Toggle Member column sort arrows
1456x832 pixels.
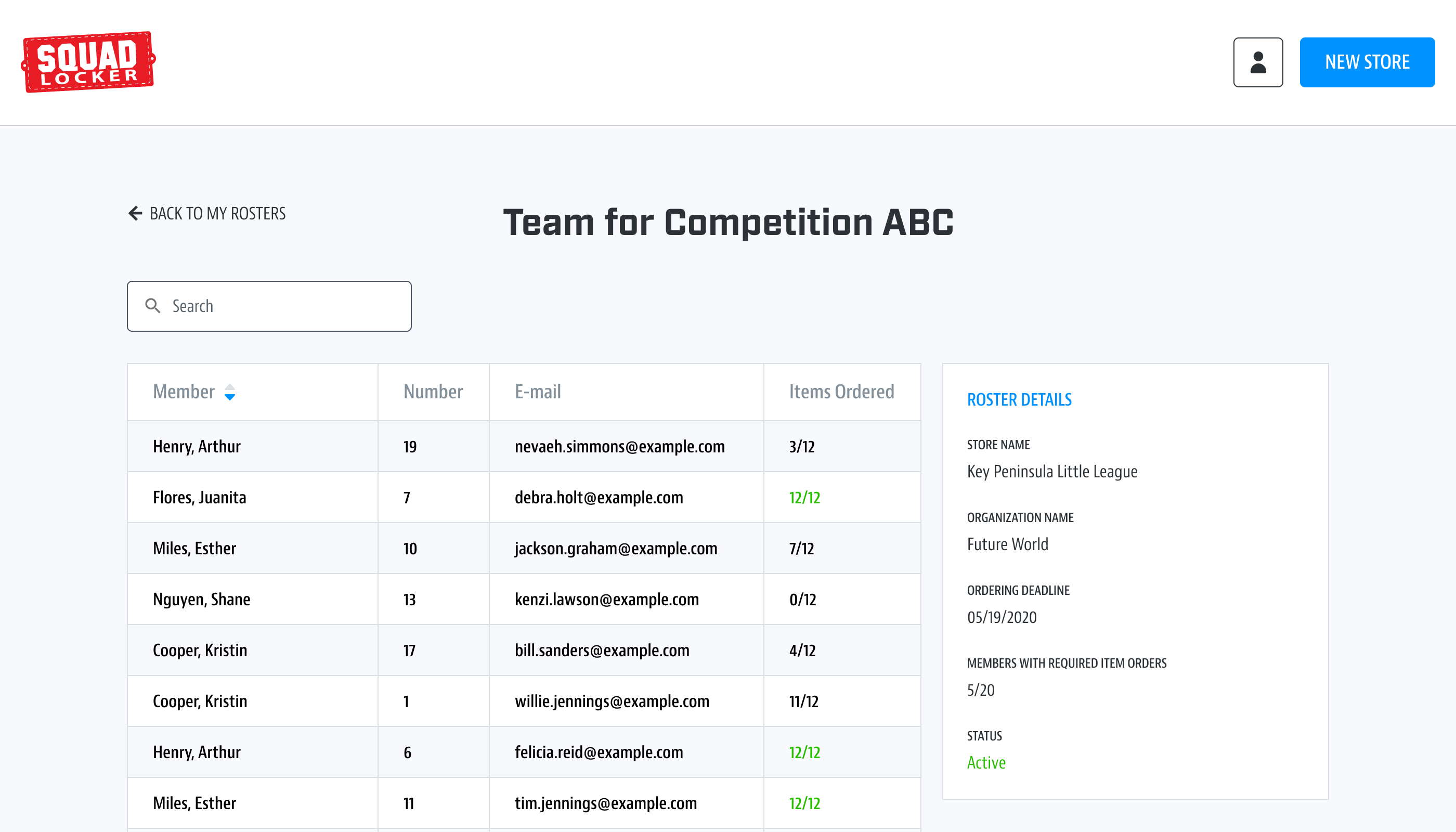tap(230, 392)
